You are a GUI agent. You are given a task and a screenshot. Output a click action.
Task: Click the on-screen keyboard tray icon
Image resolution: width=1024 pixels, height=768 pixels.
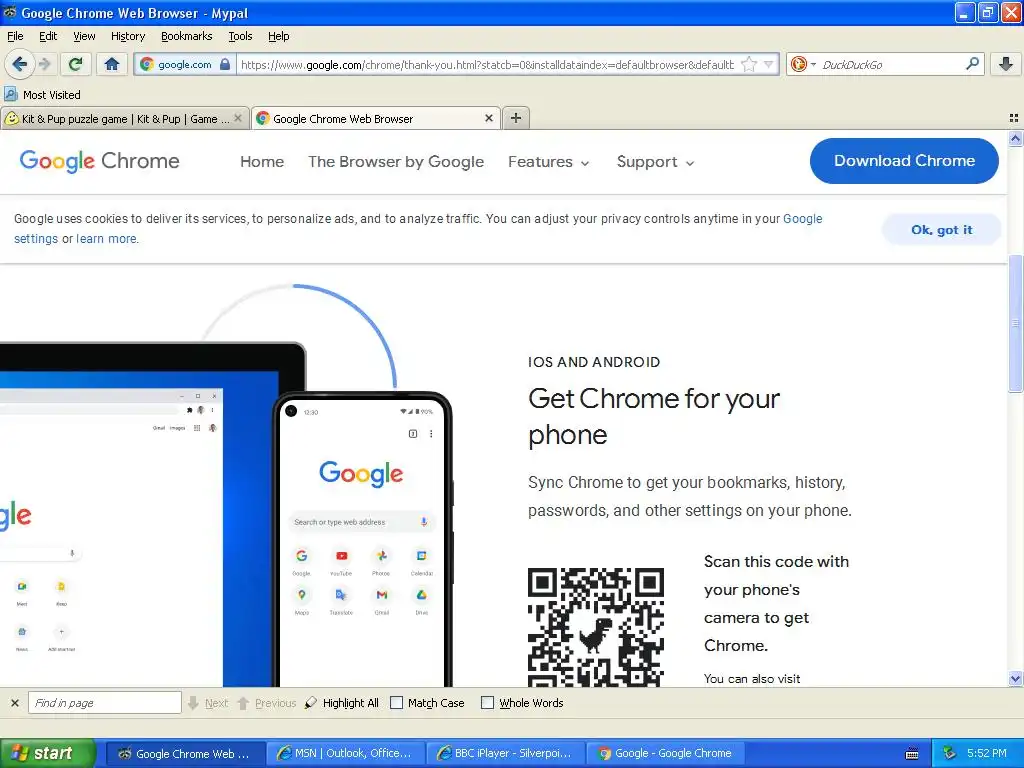(x=912, y=754)
